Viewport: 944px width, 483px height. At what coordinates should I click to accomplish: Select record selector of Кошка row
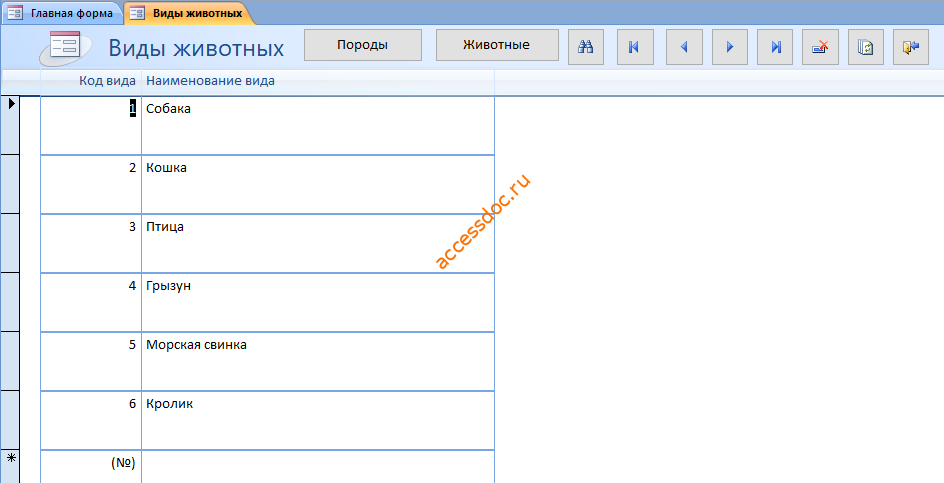(10, 184)
